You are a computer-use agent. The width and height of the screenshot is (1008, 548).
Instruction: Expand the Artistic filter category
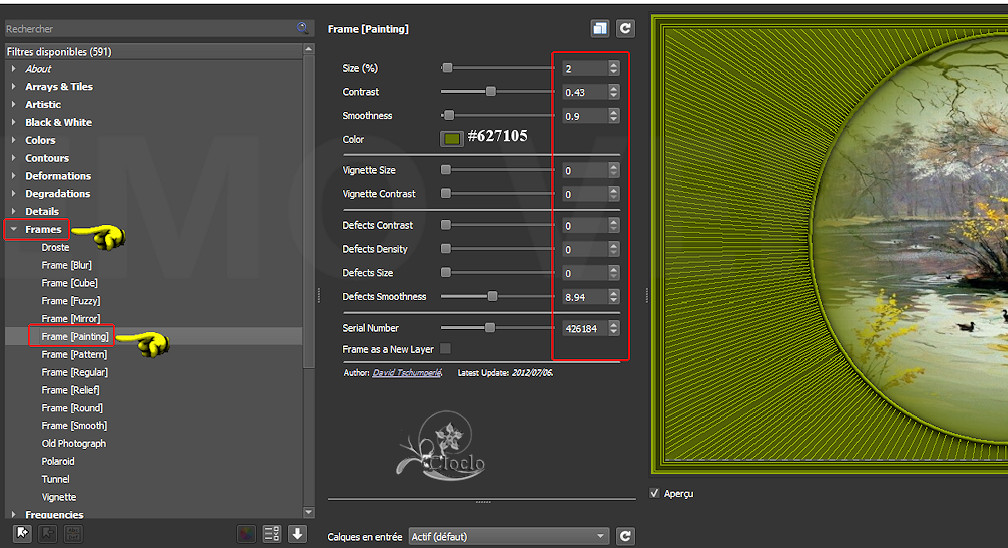pyautogui.click(x=14, y=105)
